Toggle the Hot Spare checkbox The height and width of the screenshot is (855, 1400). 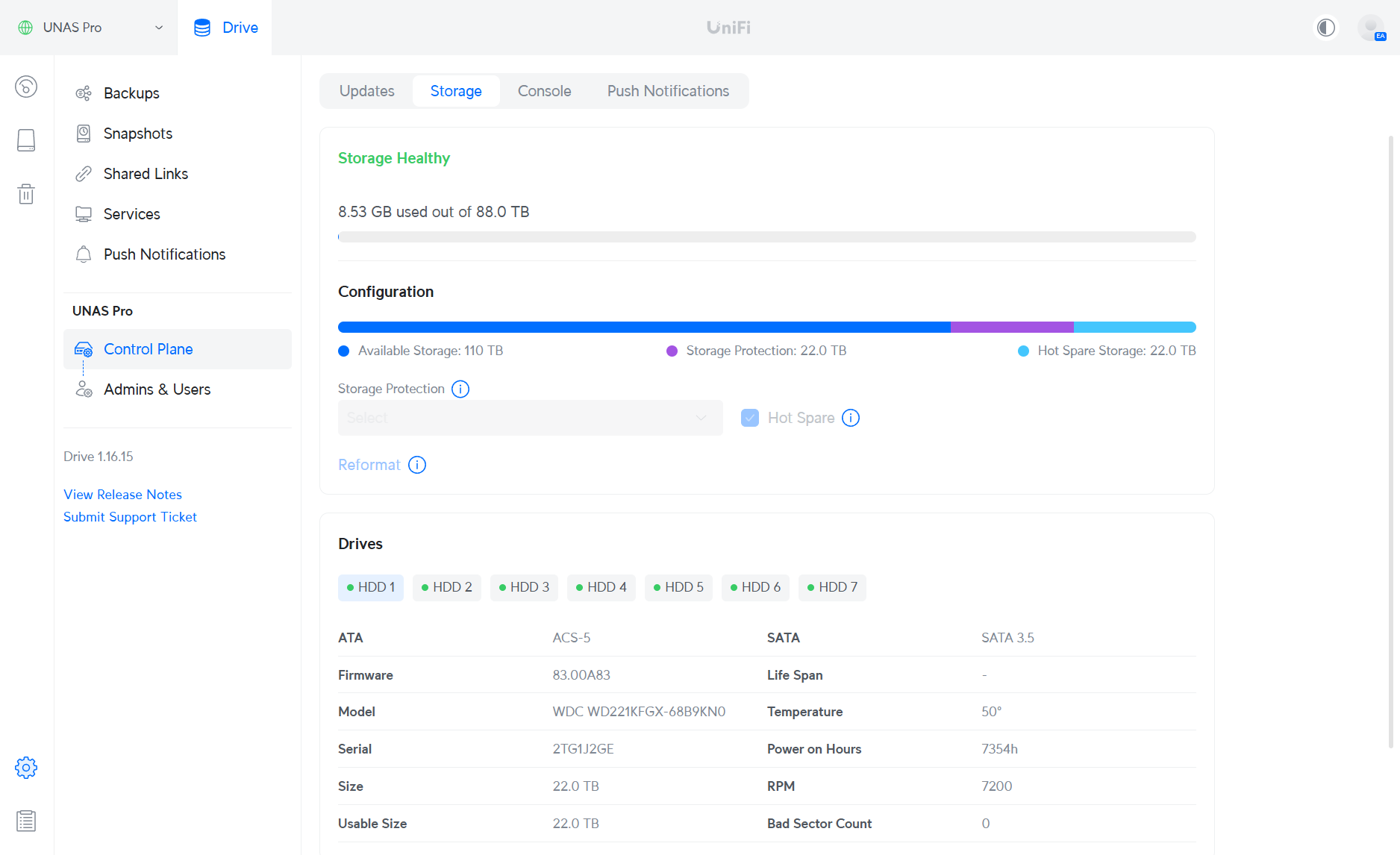point(750,418)
